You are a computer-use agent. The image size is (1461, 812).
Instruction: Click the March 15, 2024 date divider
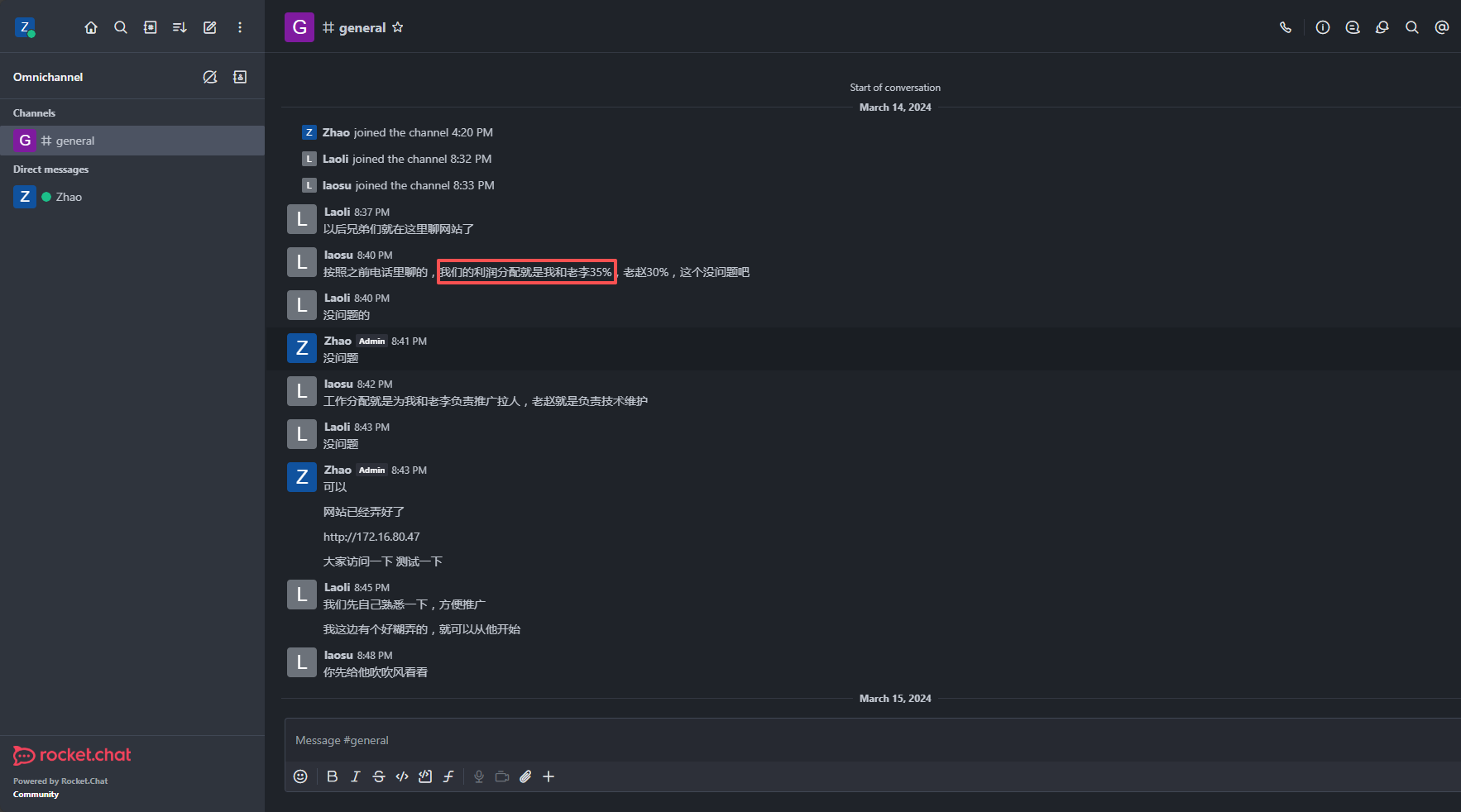895,699
